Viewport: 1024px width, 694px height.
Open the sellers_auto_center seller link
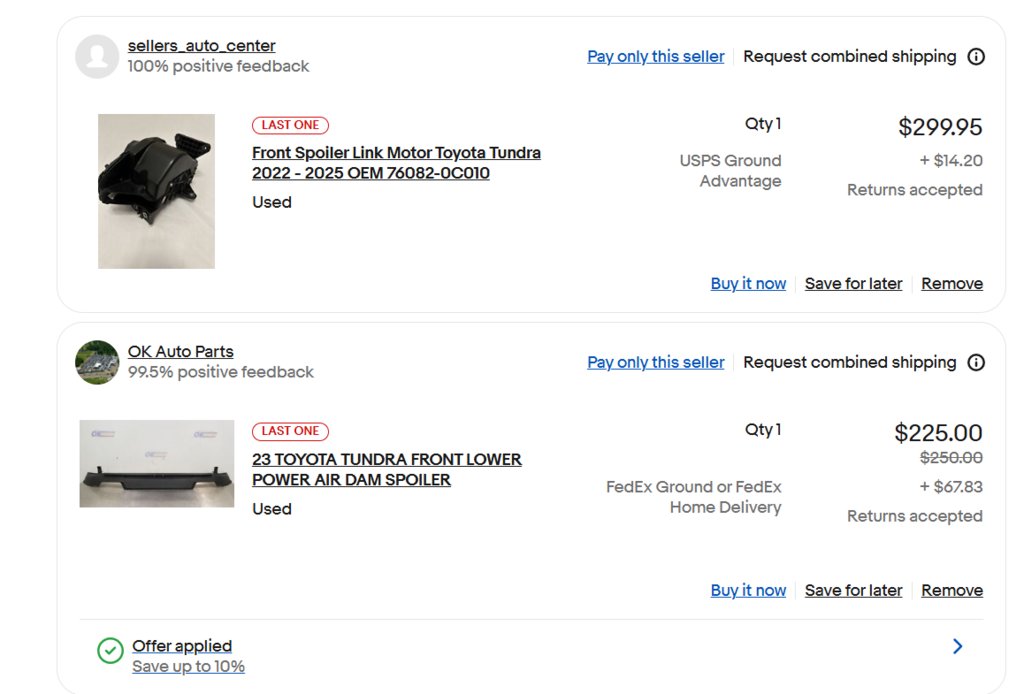click(201, 46)
